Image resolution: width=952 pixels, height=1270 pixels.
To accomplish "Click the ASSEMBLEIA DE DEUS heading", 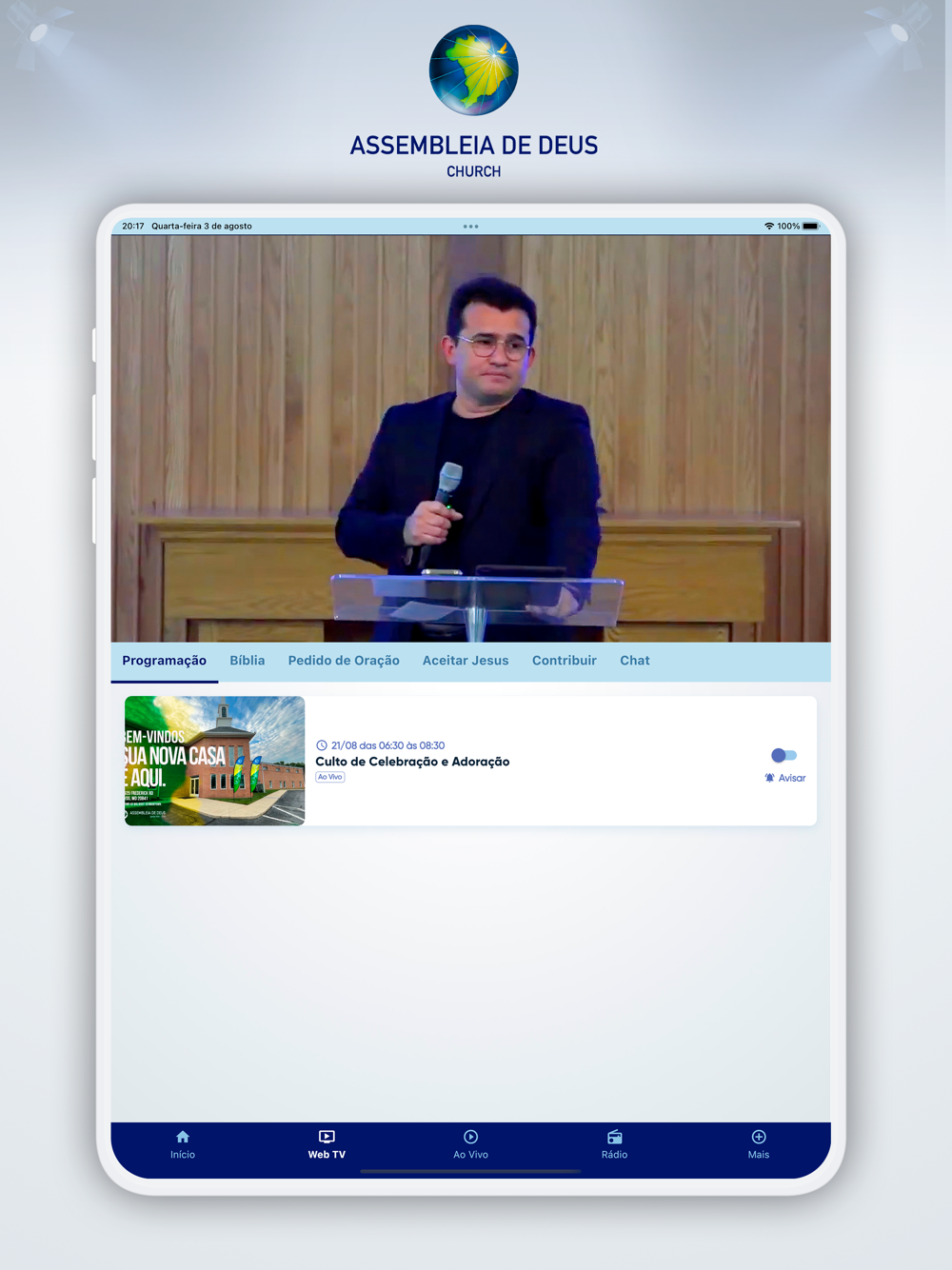I will click(474, 146).
